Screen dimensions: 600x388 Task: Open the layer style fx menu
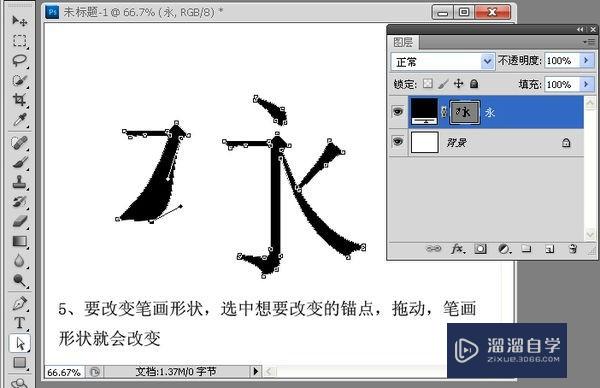point(458,249)
